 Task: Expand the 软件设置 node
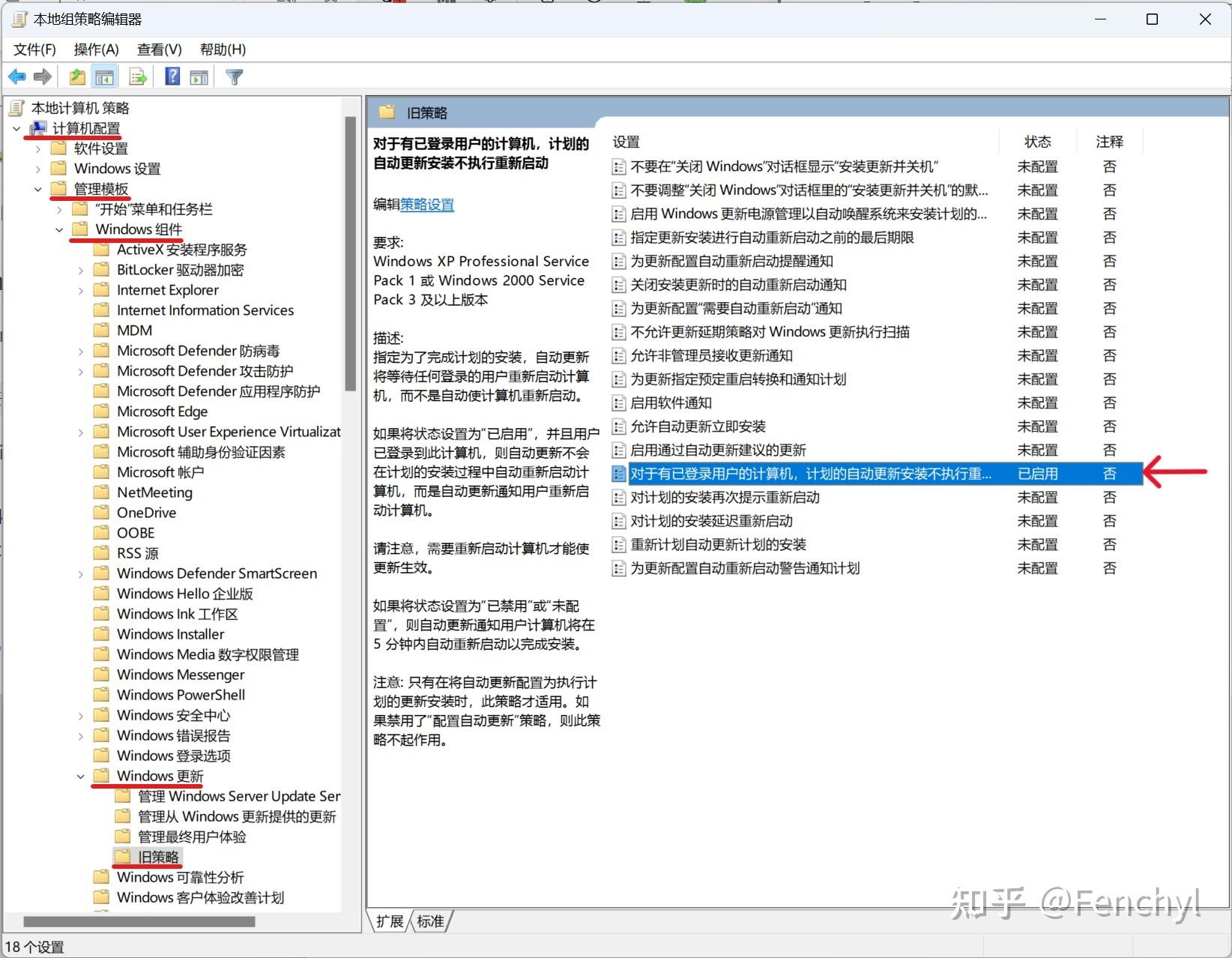pos(38,148)
